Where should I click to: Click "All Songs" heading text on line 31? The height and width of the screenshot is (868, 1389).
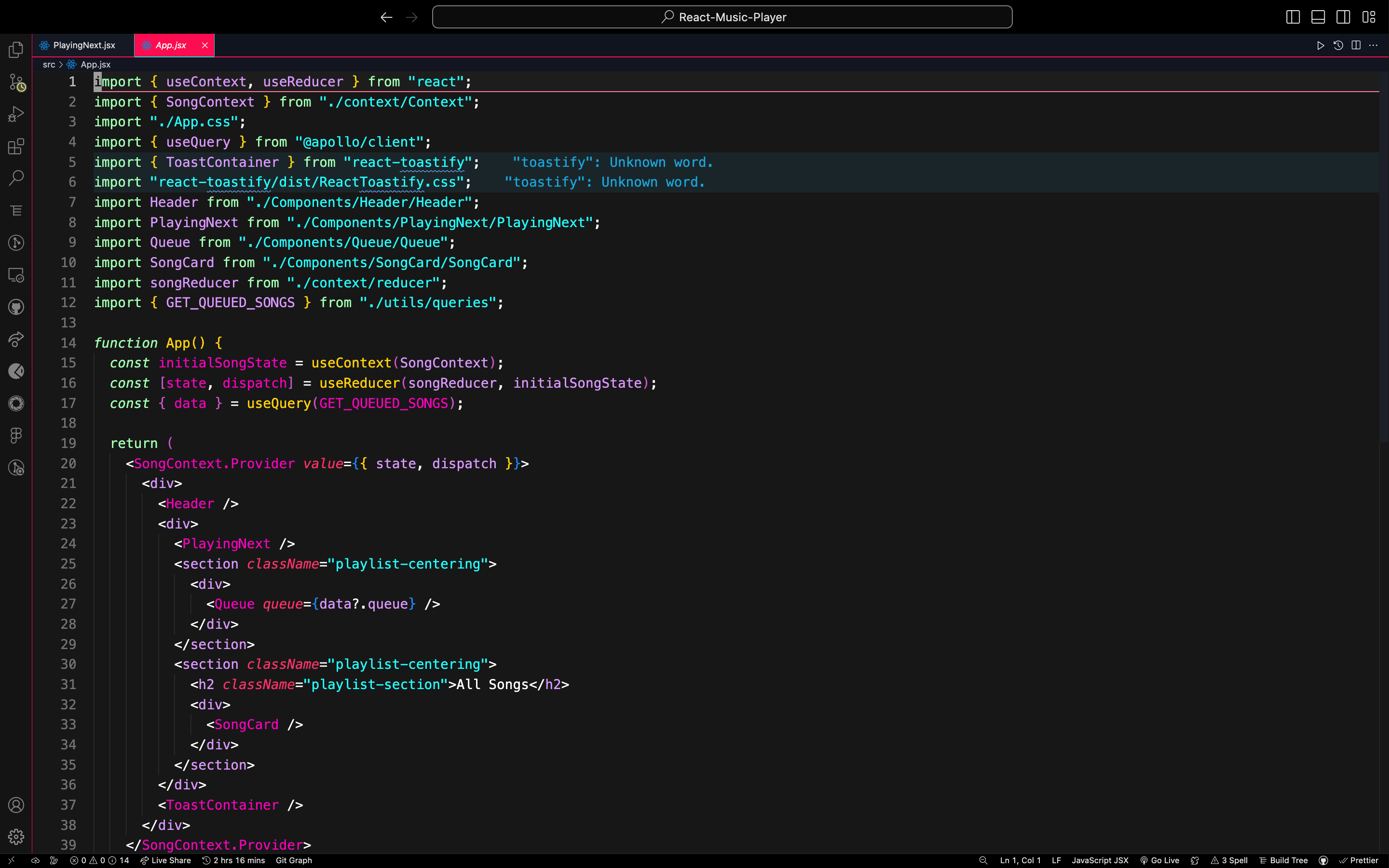pyautogui.click(x=492, y=684)
